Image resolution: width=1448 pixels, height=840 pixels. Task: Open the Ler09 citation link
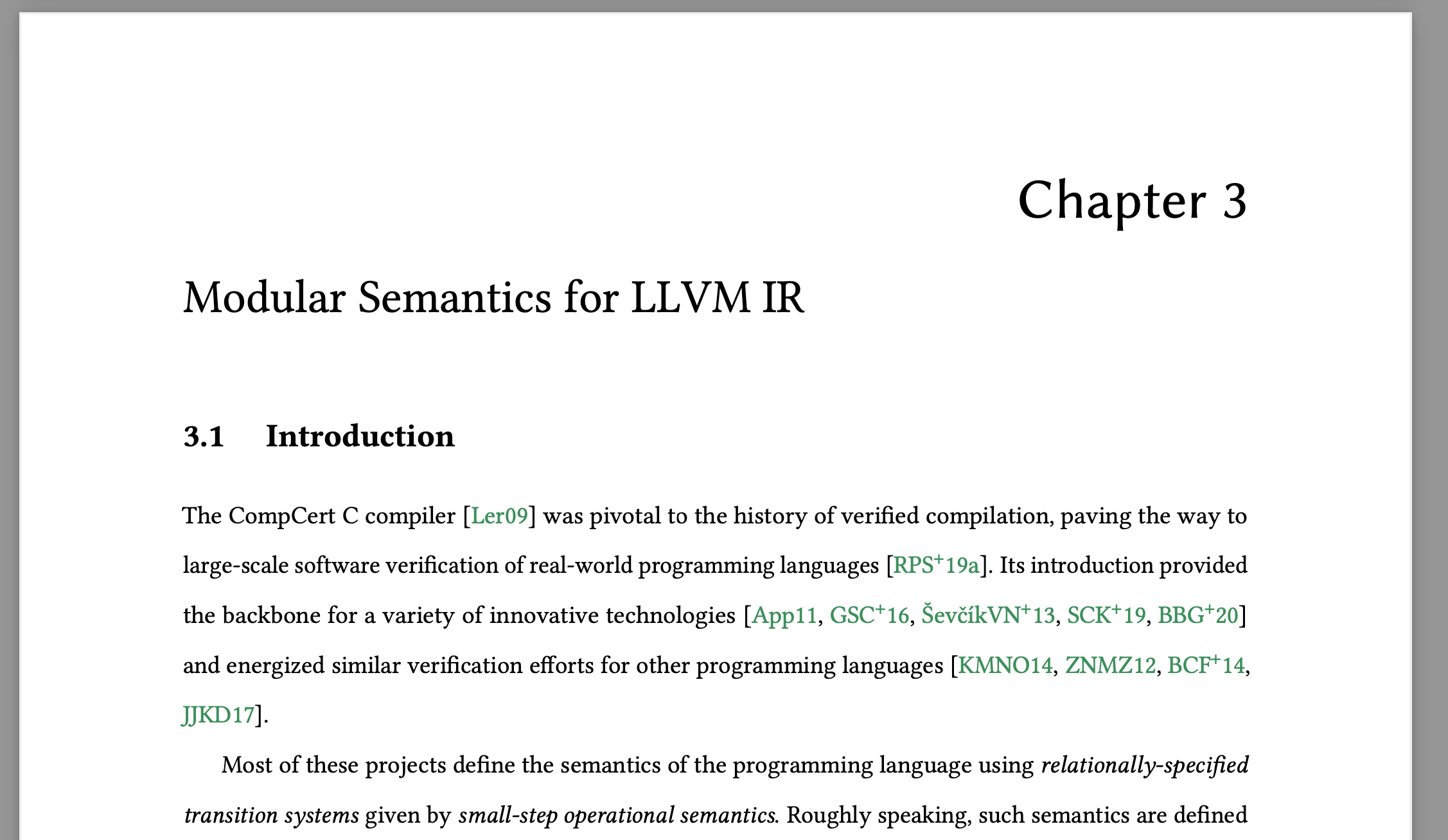pos(499,516)
